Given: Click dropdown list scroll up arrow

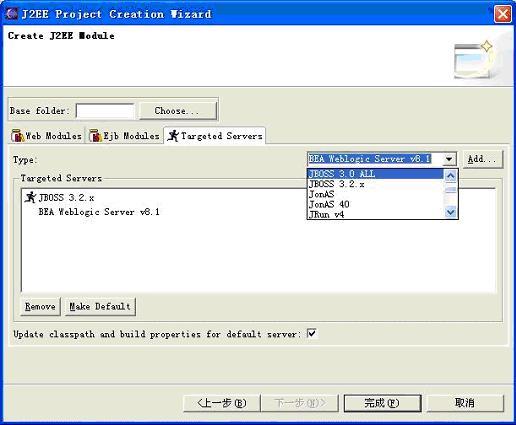Looking at the screenshot, I should pos(451,176).
